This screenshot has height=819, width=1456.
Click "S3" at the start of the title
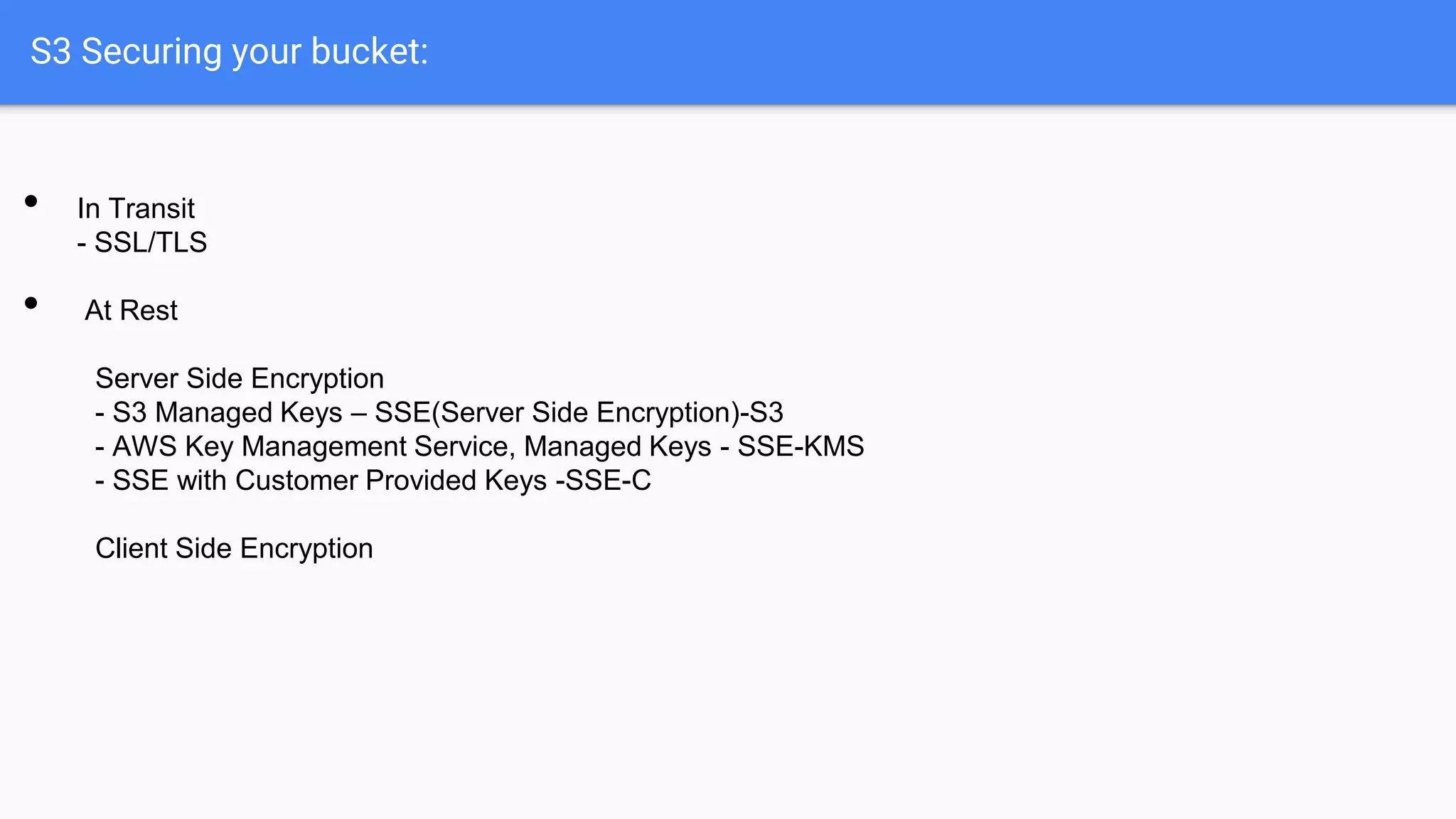click(50, 52)
